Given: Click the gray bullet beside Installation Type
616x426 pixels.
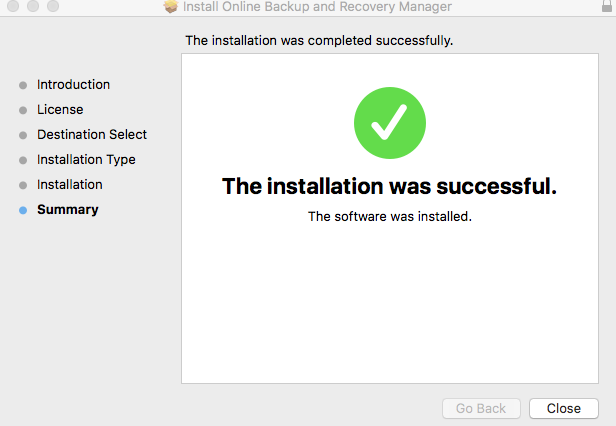Looking at the screenshot, I should pyautogui.click(x=23, y=160).
